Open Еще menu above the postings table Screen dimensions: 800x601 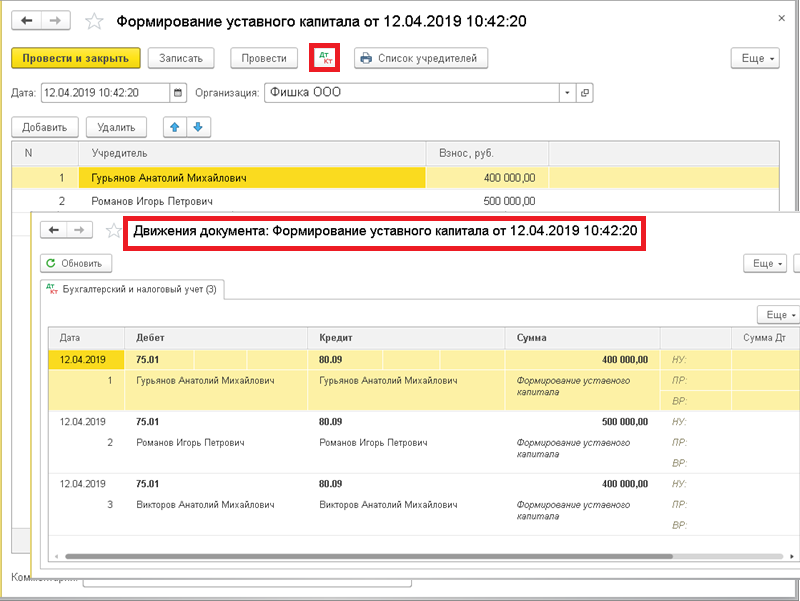[778, 315]
